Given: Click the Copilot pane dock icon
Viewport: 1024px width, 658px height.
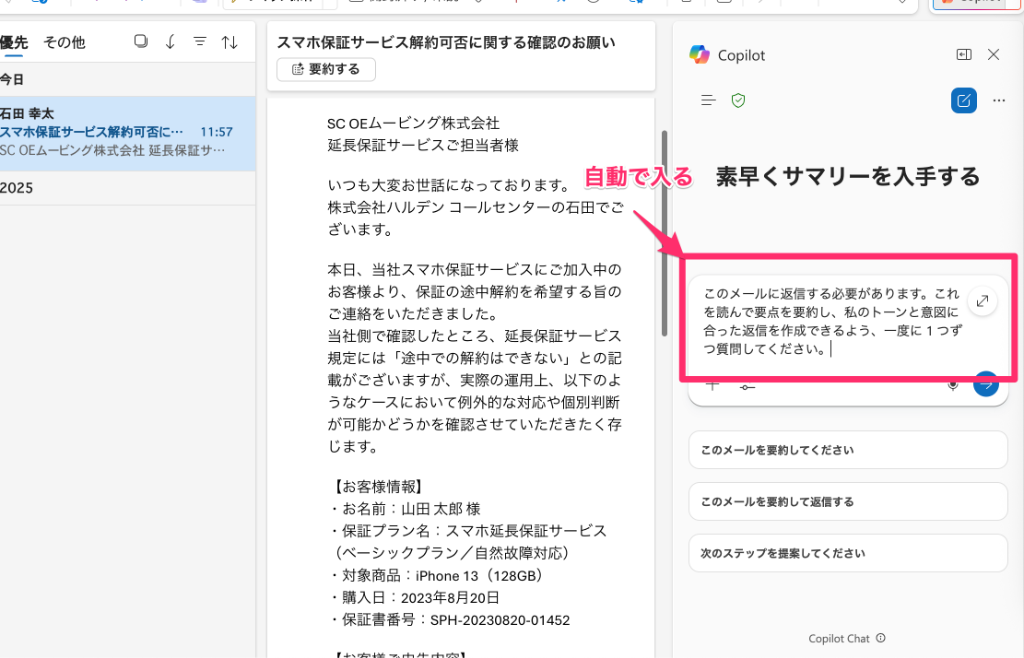Looking at the screenshot, I should pyautogui.click(x=964, y=55).
